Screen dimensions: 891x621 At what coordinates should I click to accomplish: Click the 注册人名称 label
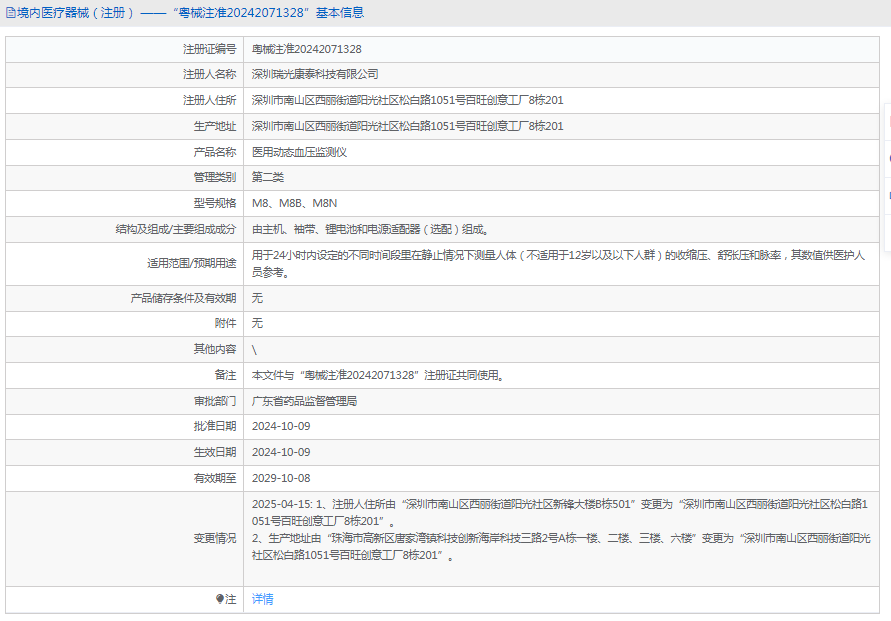tap(210, 74)
